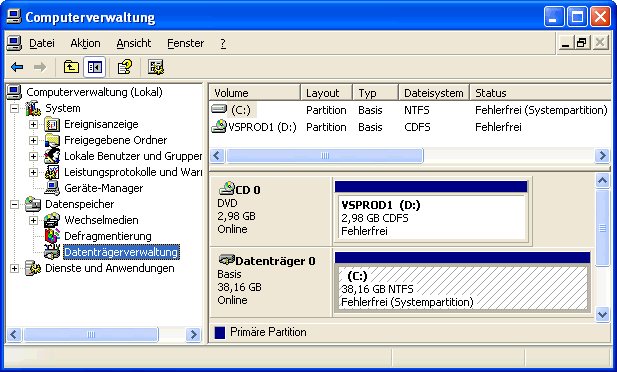Expand the Freigegebene Ordner node
This screenshot has width=617, height=372.
click(33, 140)
